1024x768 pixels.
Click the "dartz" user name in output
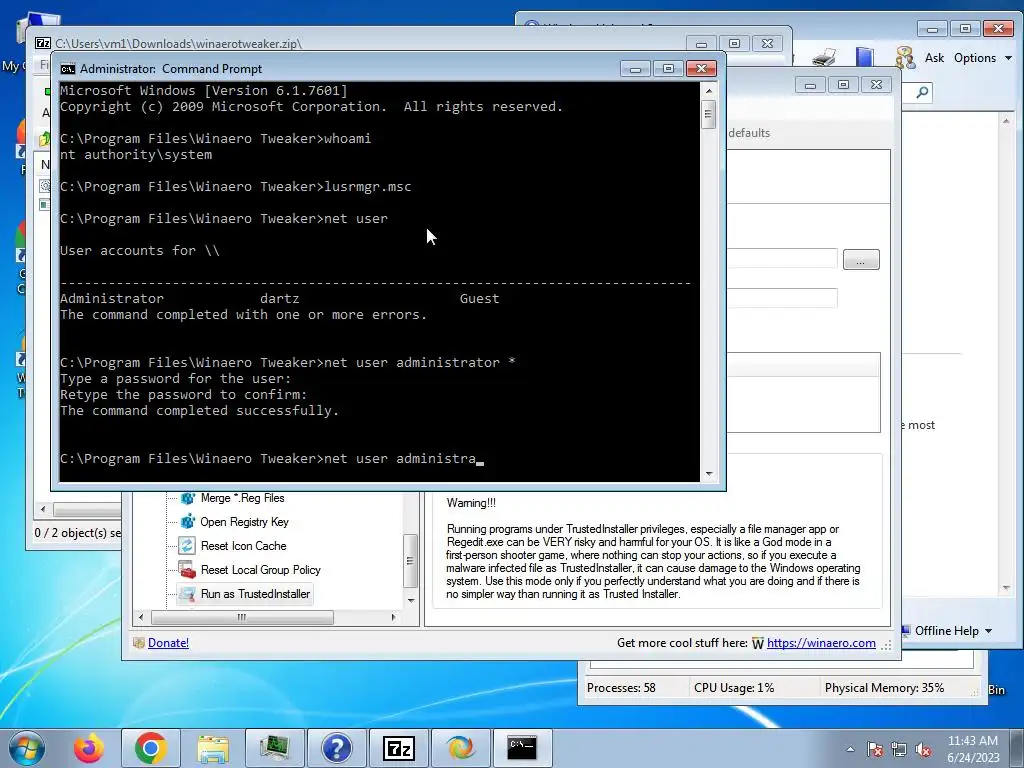(280, 298)
